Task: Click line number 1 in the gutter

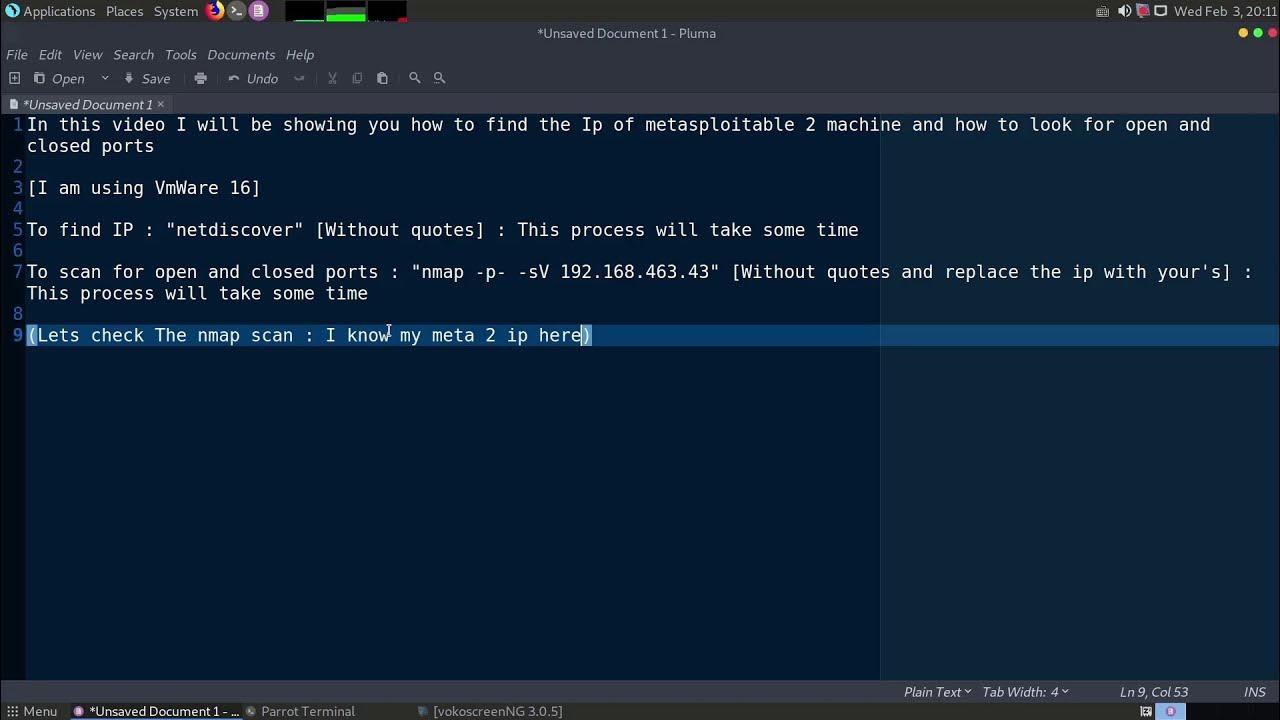Action: click(x=18, y=125)
